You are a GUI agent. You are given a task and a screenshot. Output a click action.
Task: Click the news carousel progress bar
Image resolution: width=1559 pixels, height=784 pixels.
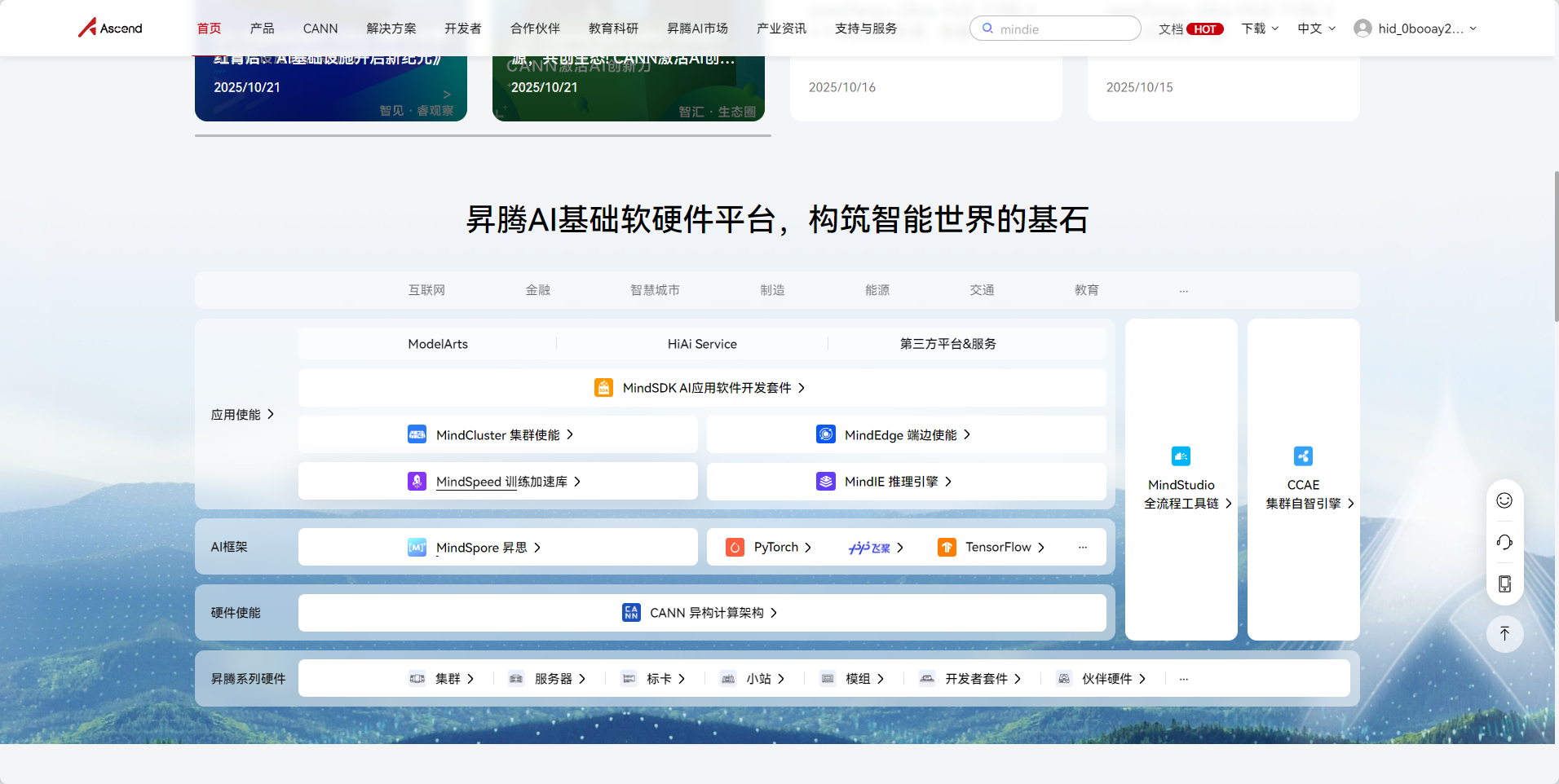[483, 135]
